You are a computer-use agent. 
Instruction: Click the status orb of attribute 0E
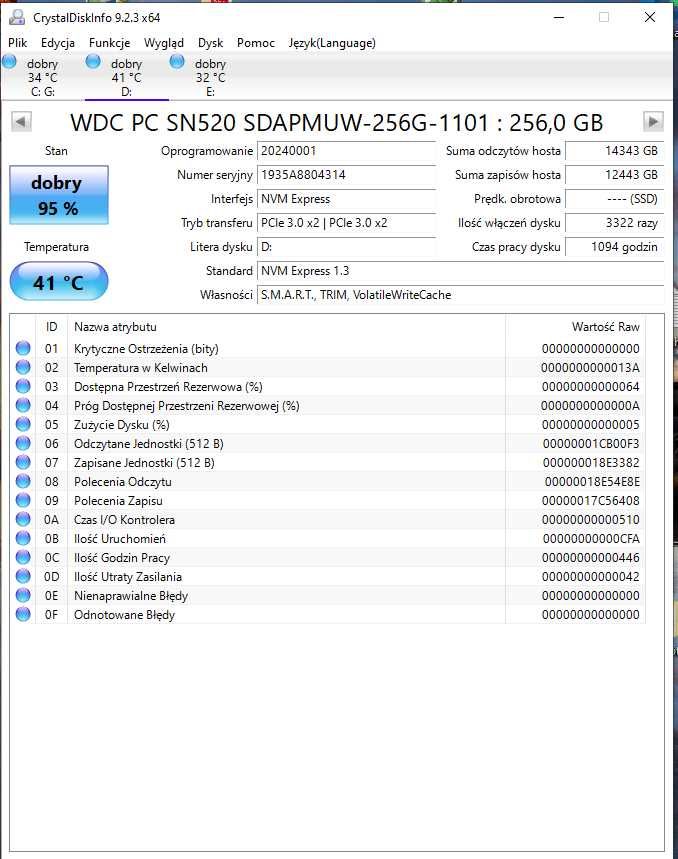(23, 595)
